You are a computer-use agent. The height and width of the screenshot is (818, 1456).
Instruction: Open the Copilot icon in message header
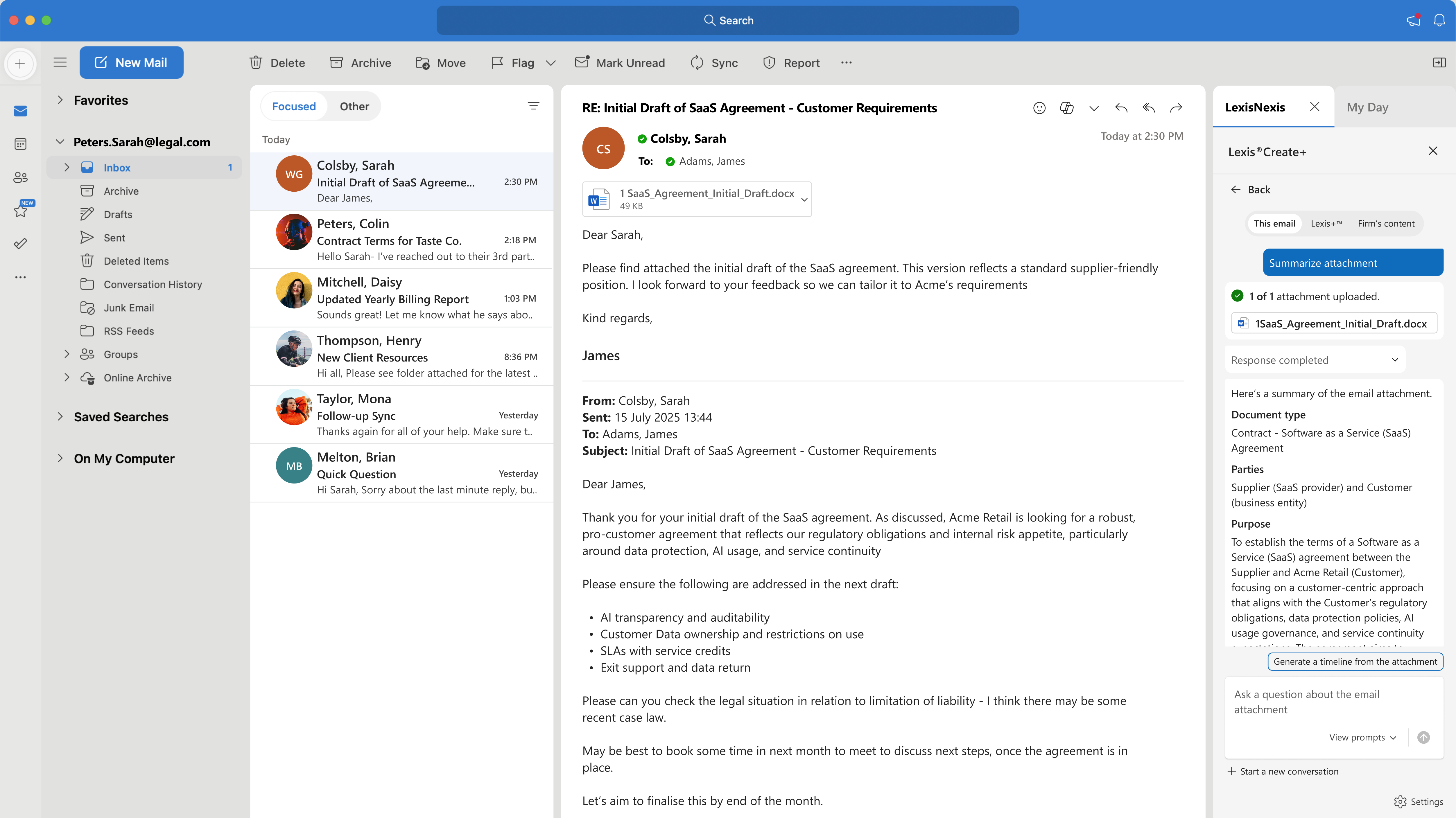[x=1066, y=107]
